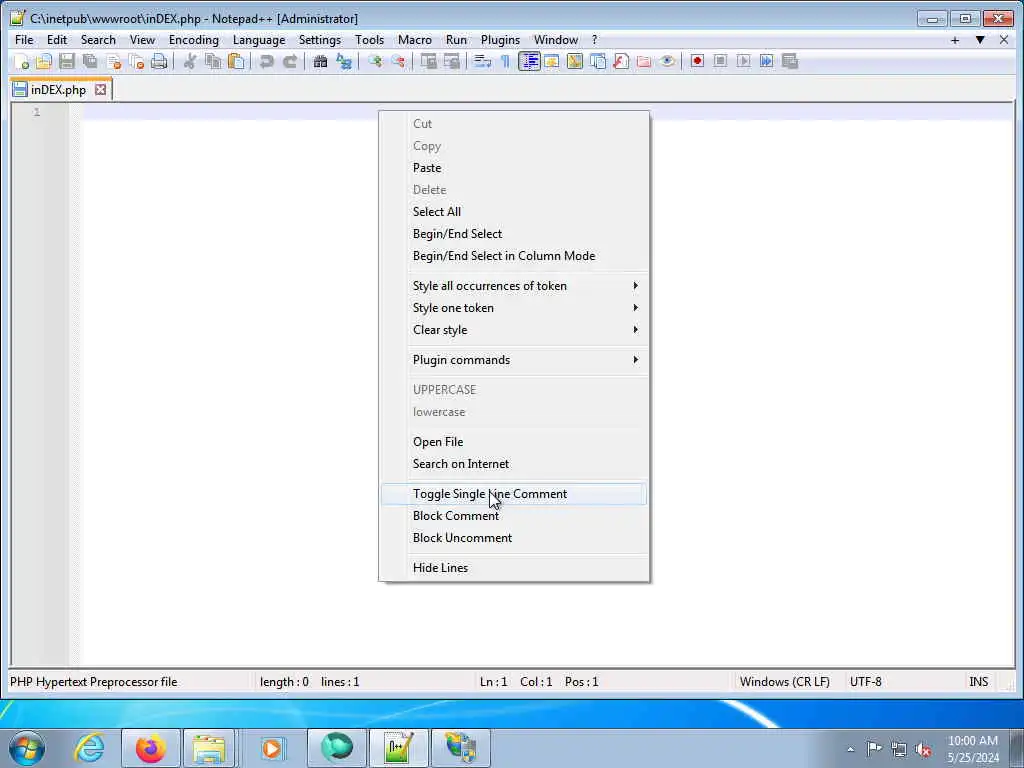Click the Save Recorded Macro icon
Viewport: 1024px width, 768px height.
(790, 61)
